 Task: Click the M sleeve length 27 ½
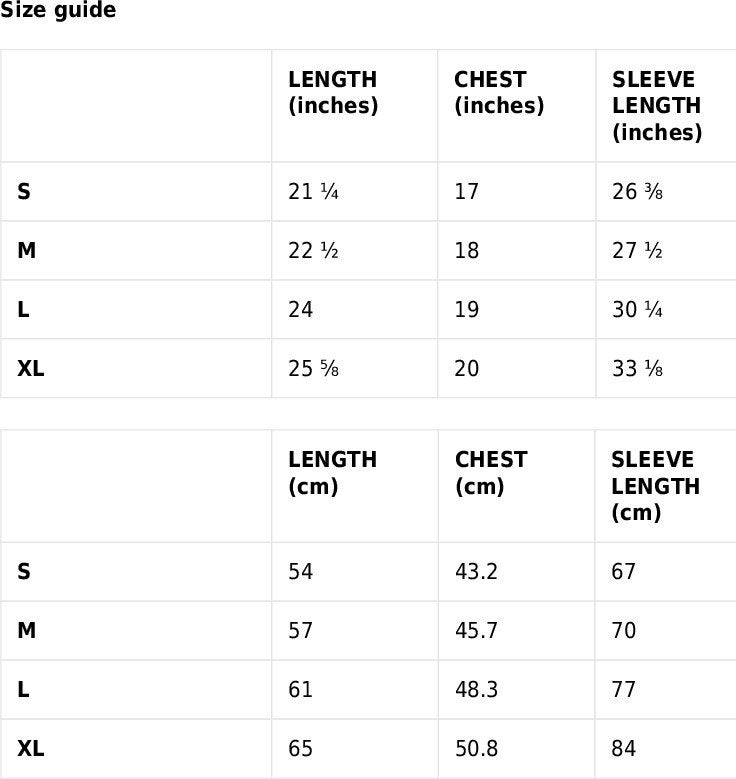[637, 250]
